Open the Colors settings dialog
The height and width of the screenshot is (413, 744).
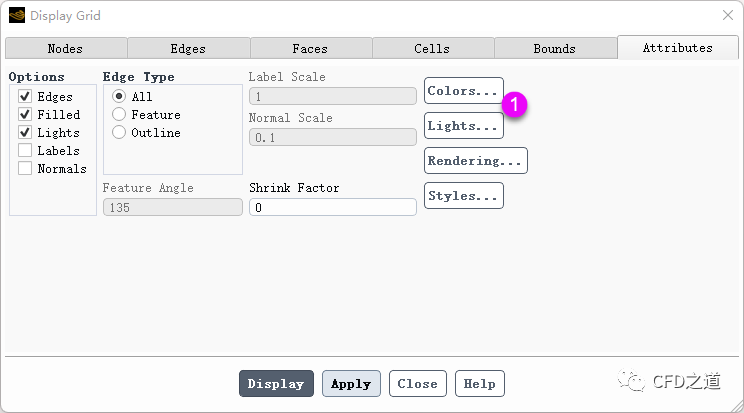pyautogui.click(x=463, y=91)
